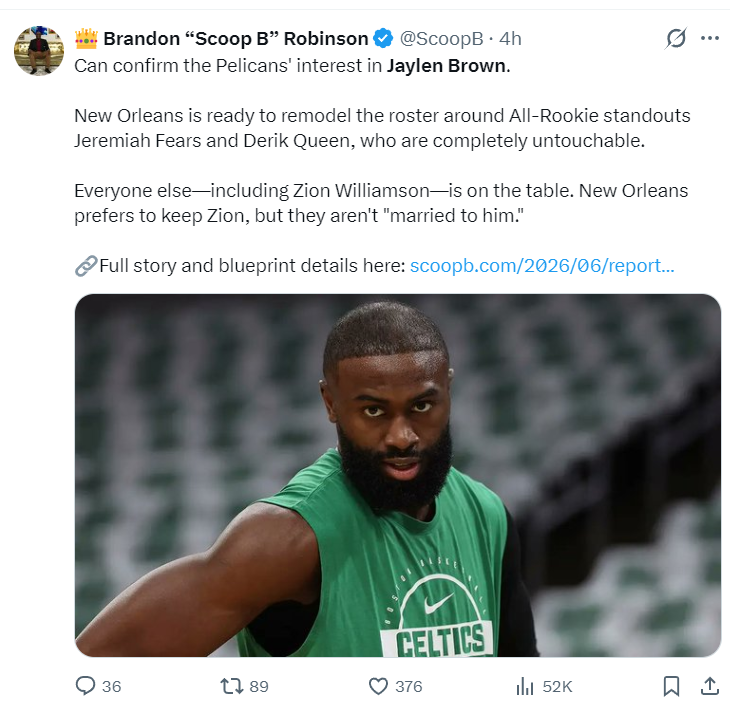Open the scoopb.com full story link

(542, 265)
